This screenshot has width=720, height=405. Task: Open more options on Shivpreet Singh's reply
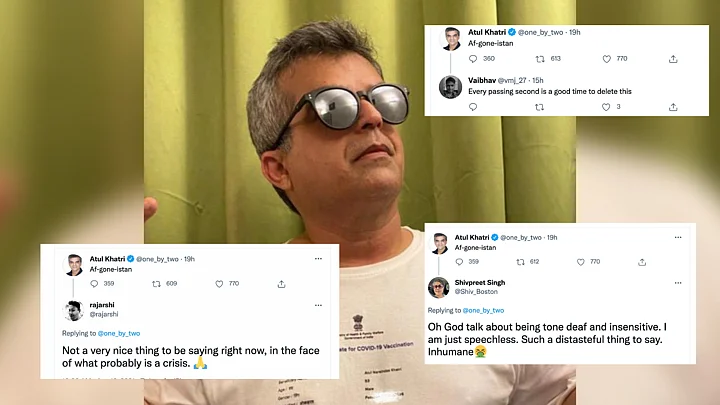pyautogui.click(x=678, y=283)
